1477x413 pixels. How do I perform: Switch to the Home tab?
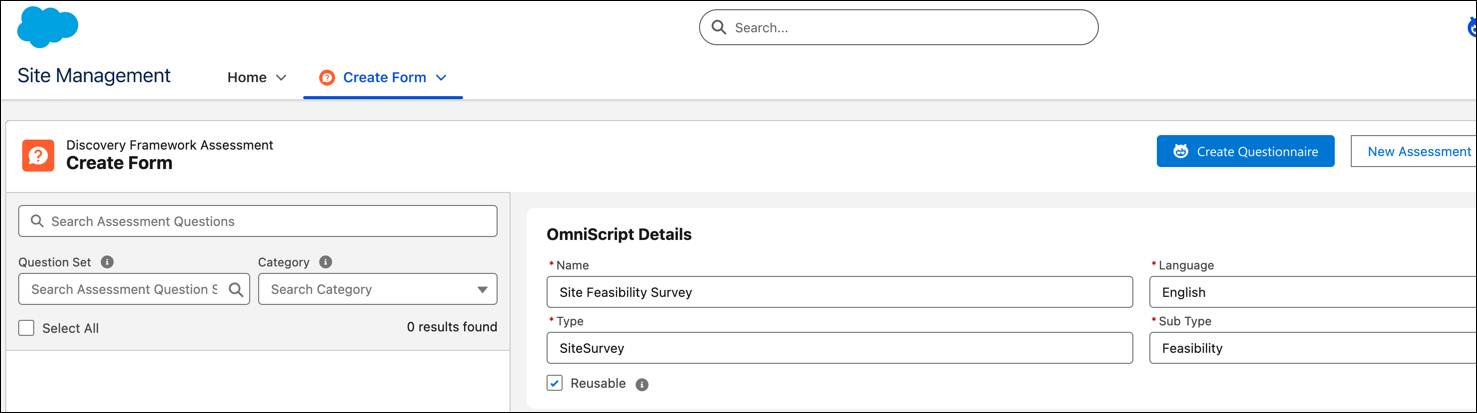tap(247, 78)
